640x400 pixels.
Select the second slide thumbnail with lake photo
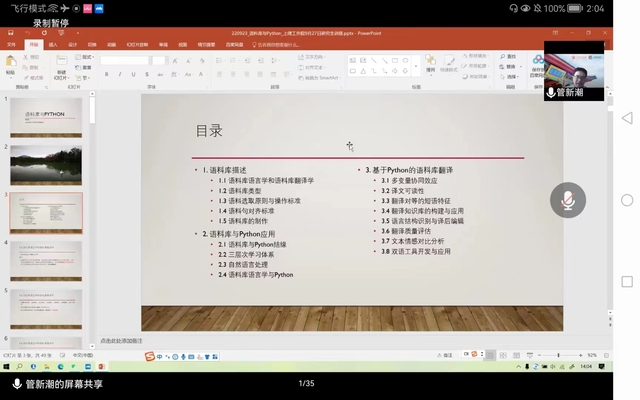tap(46, 164)
